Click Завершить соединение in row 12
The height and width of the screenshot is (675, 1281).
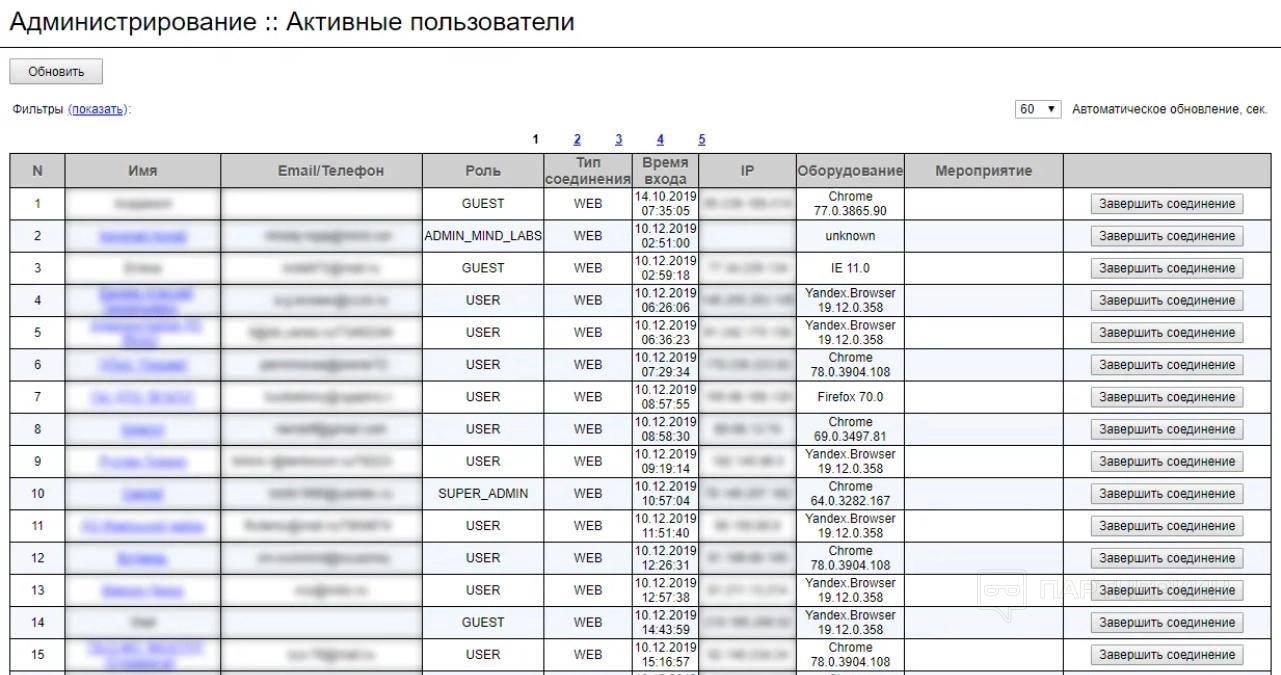click(1167, 558)
